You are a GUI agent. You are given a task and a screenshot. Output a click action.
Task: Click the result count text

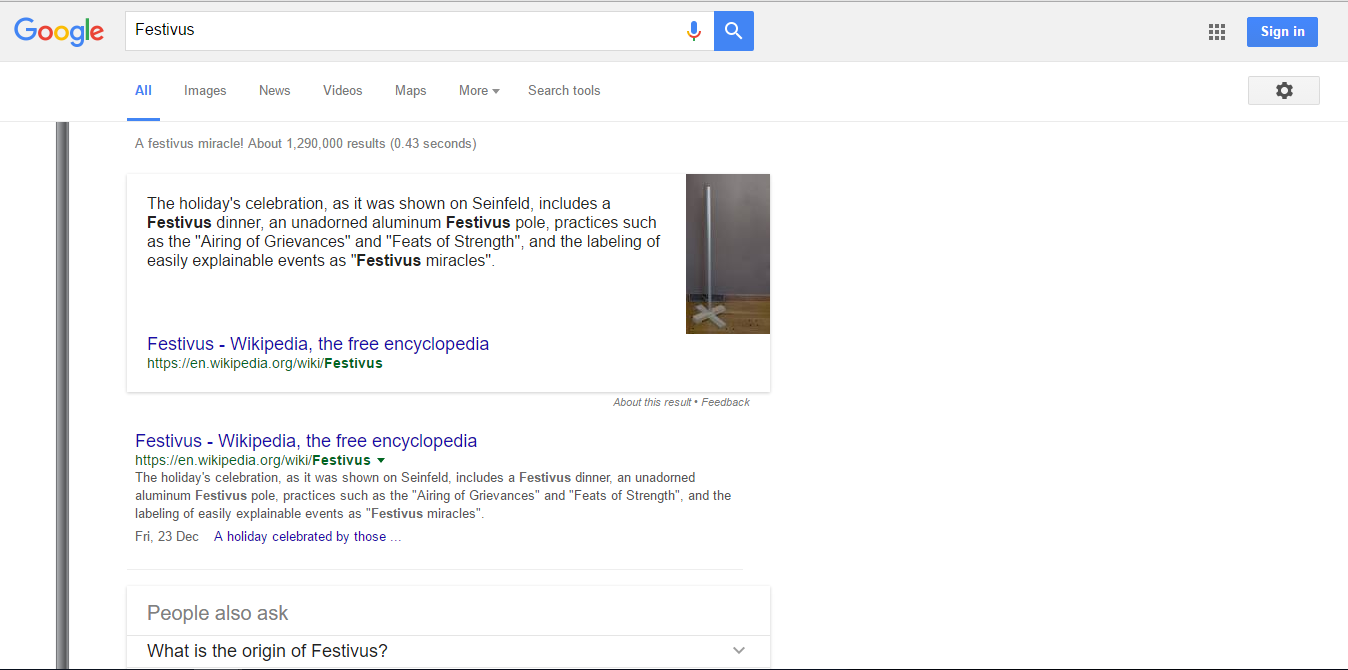[305, 144]
